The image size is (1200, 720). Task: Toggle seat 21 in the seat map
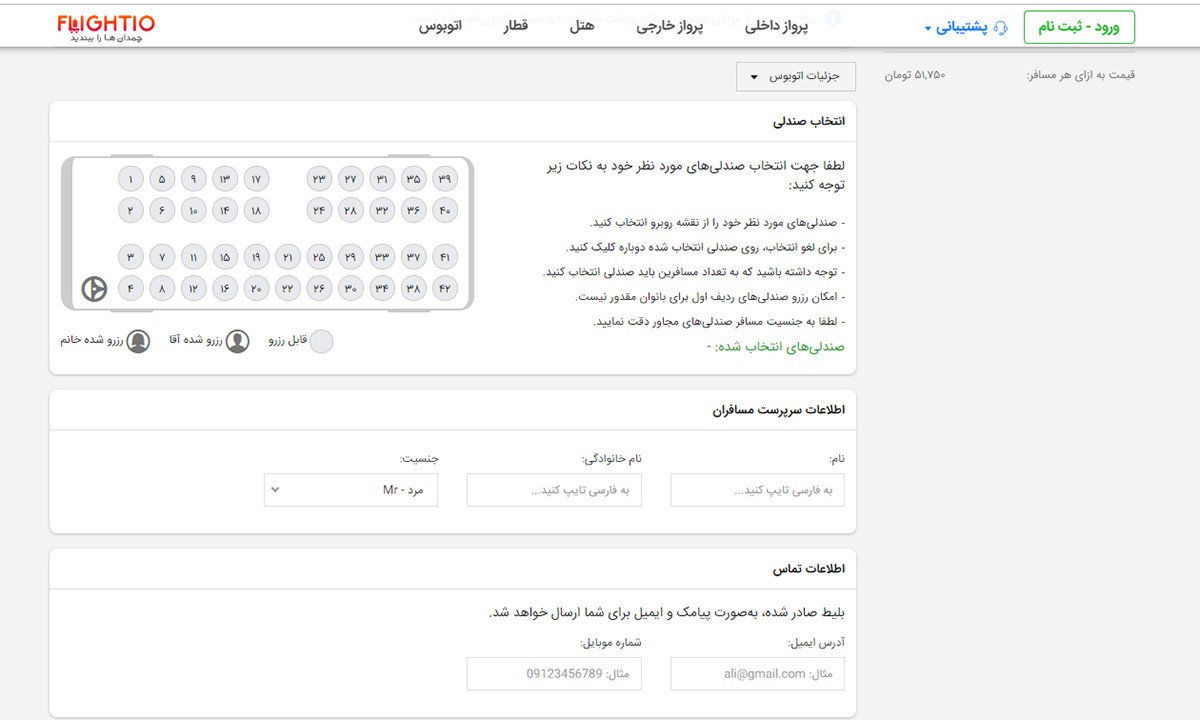pos(288,257)
